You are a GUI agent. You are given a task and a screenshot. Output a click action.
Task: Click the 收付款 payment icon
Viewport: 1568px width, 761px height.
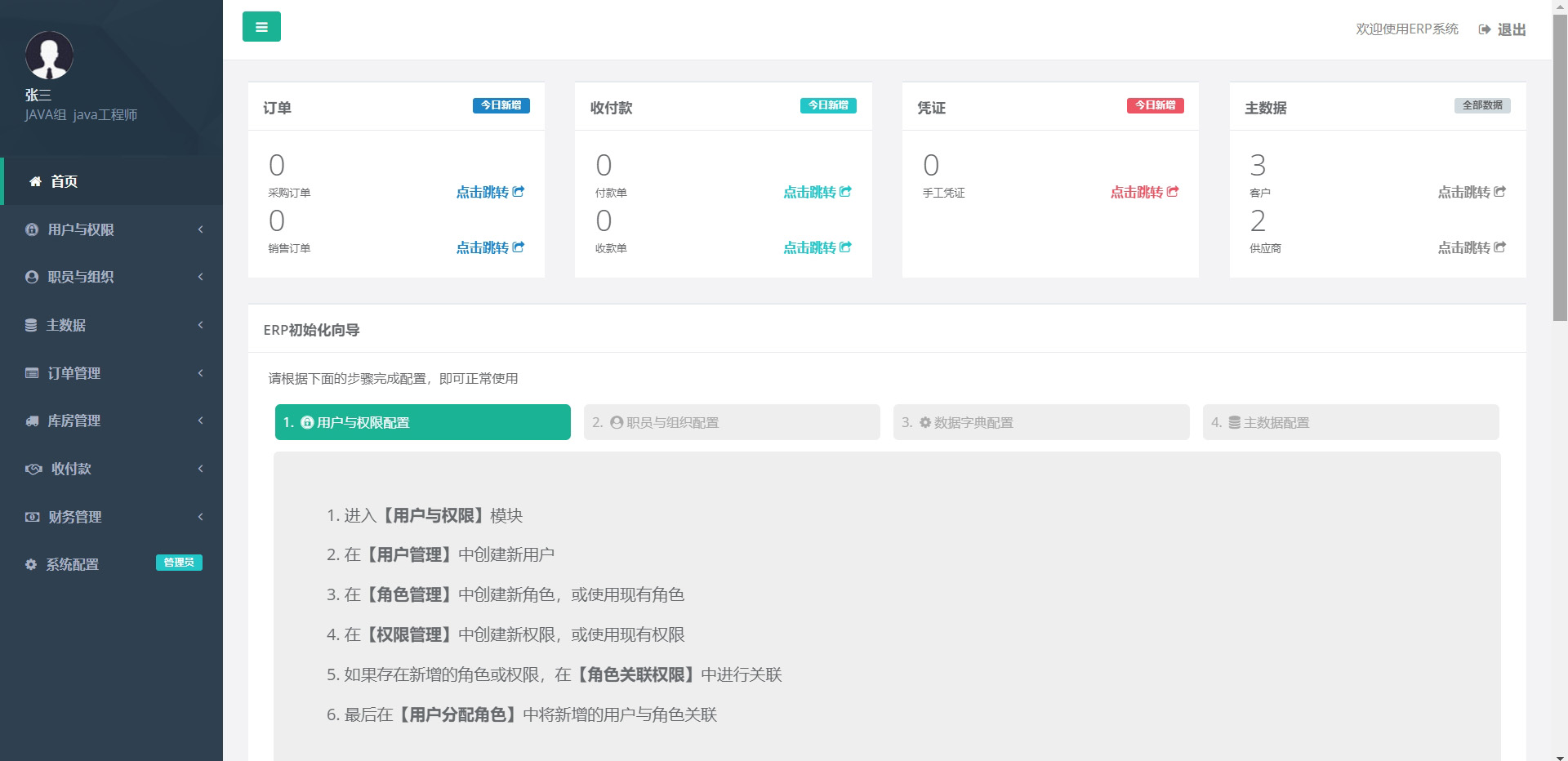pyautogui.click(x=33, y=468)
